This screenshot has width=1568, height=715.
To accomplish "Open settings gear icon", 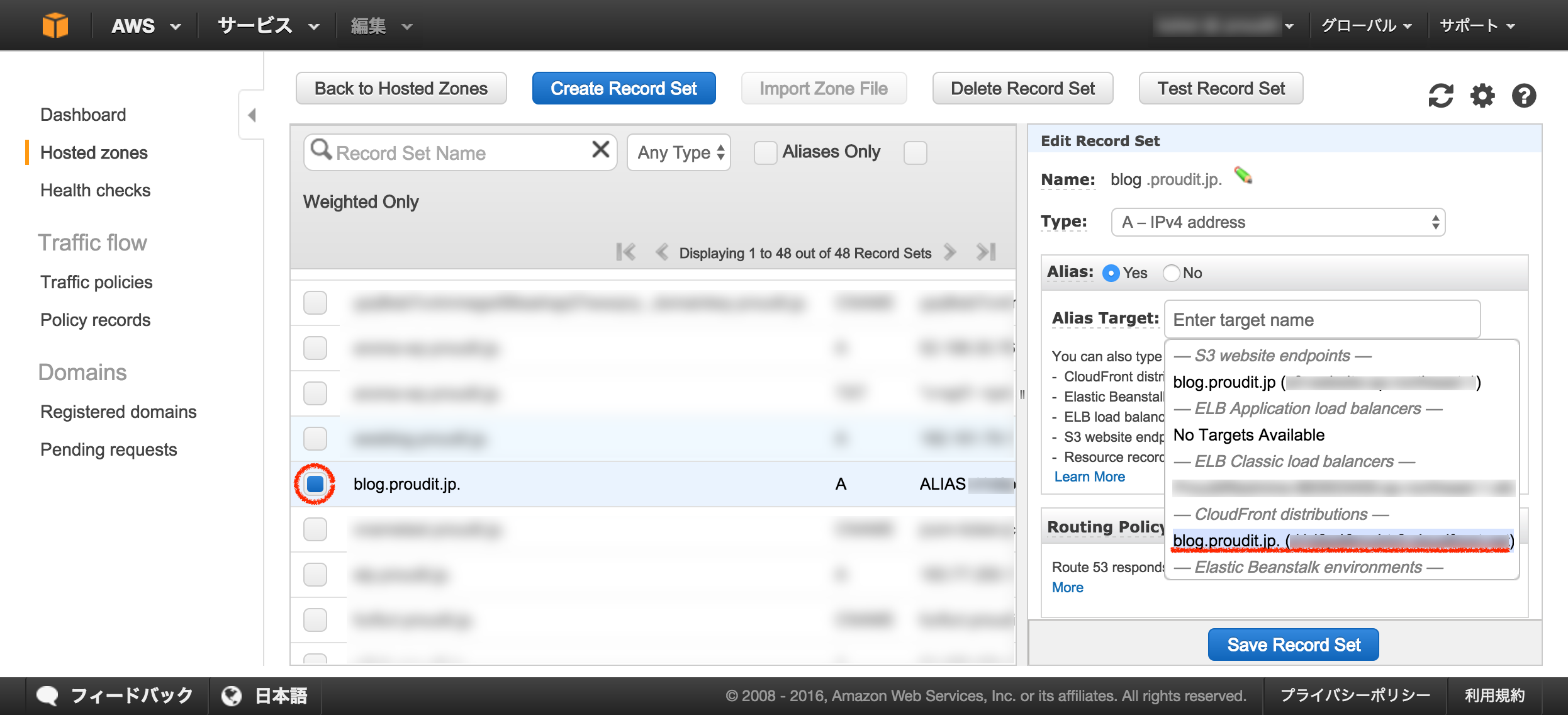I will pyautogui.click(x=1482, y=96).
